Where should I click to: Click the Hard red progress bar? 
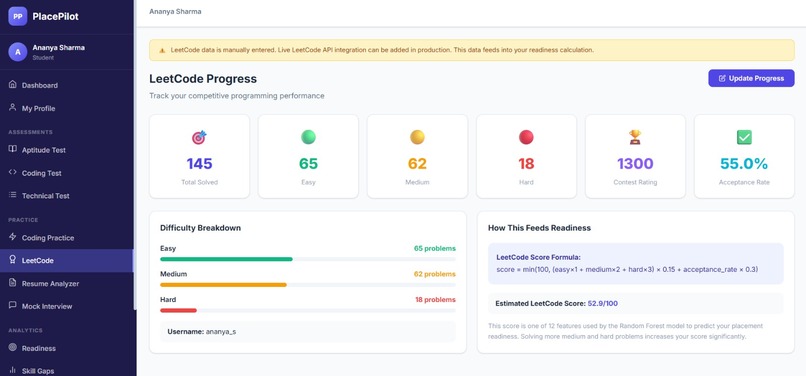[x=178, y=310]
